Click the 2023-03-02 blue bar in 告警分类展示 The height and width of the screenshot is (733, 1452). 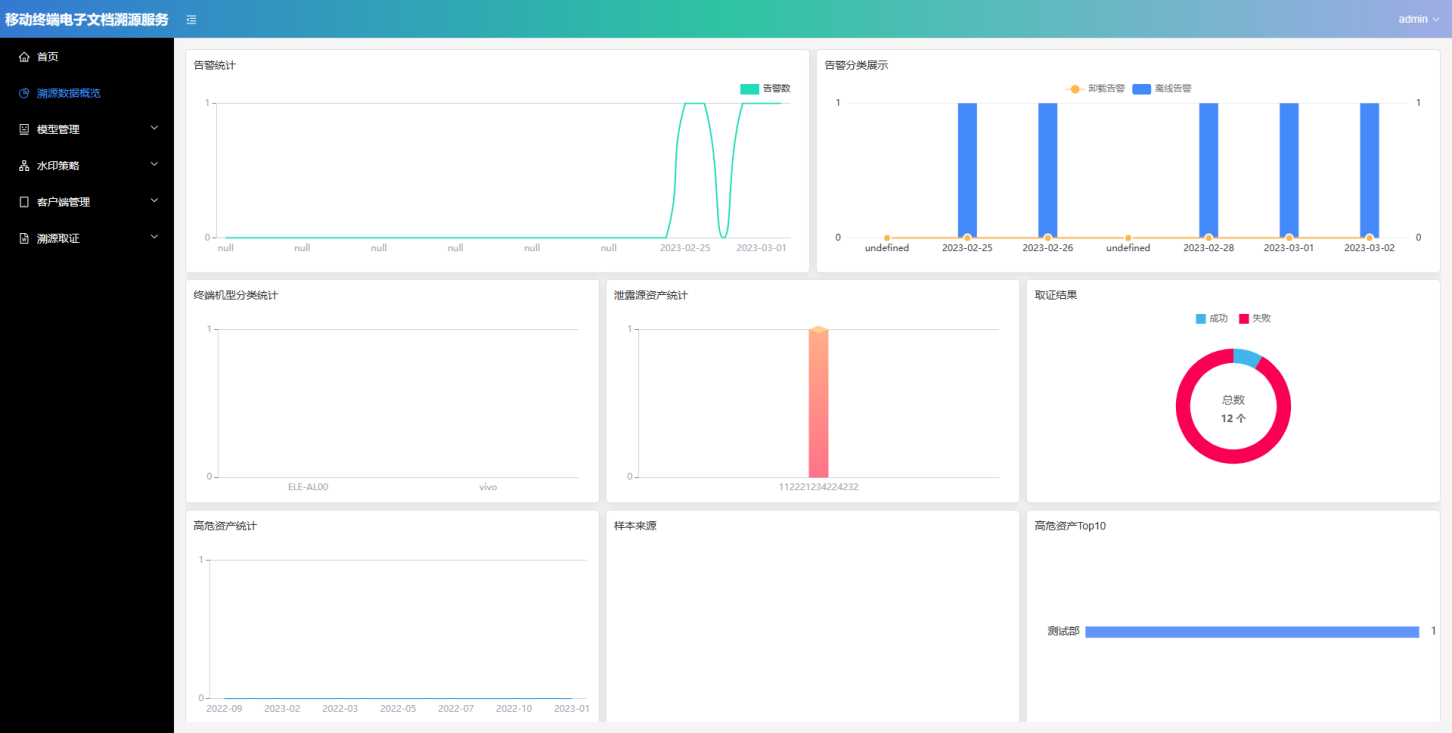point(1369,170)
